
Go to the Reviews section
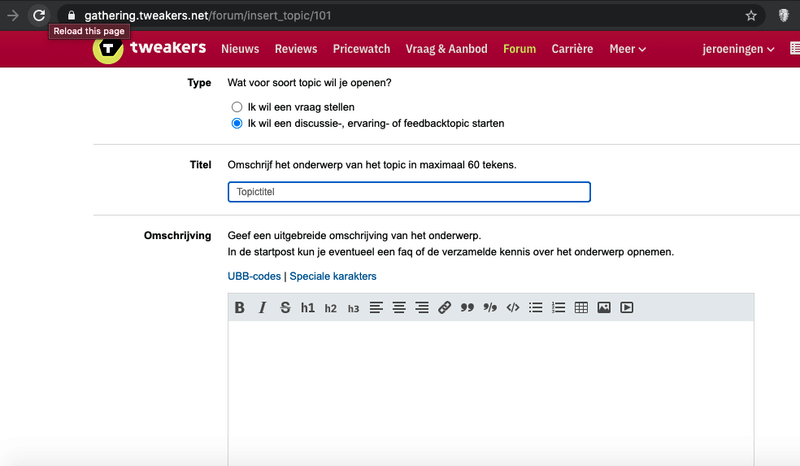tap(296, 49)
